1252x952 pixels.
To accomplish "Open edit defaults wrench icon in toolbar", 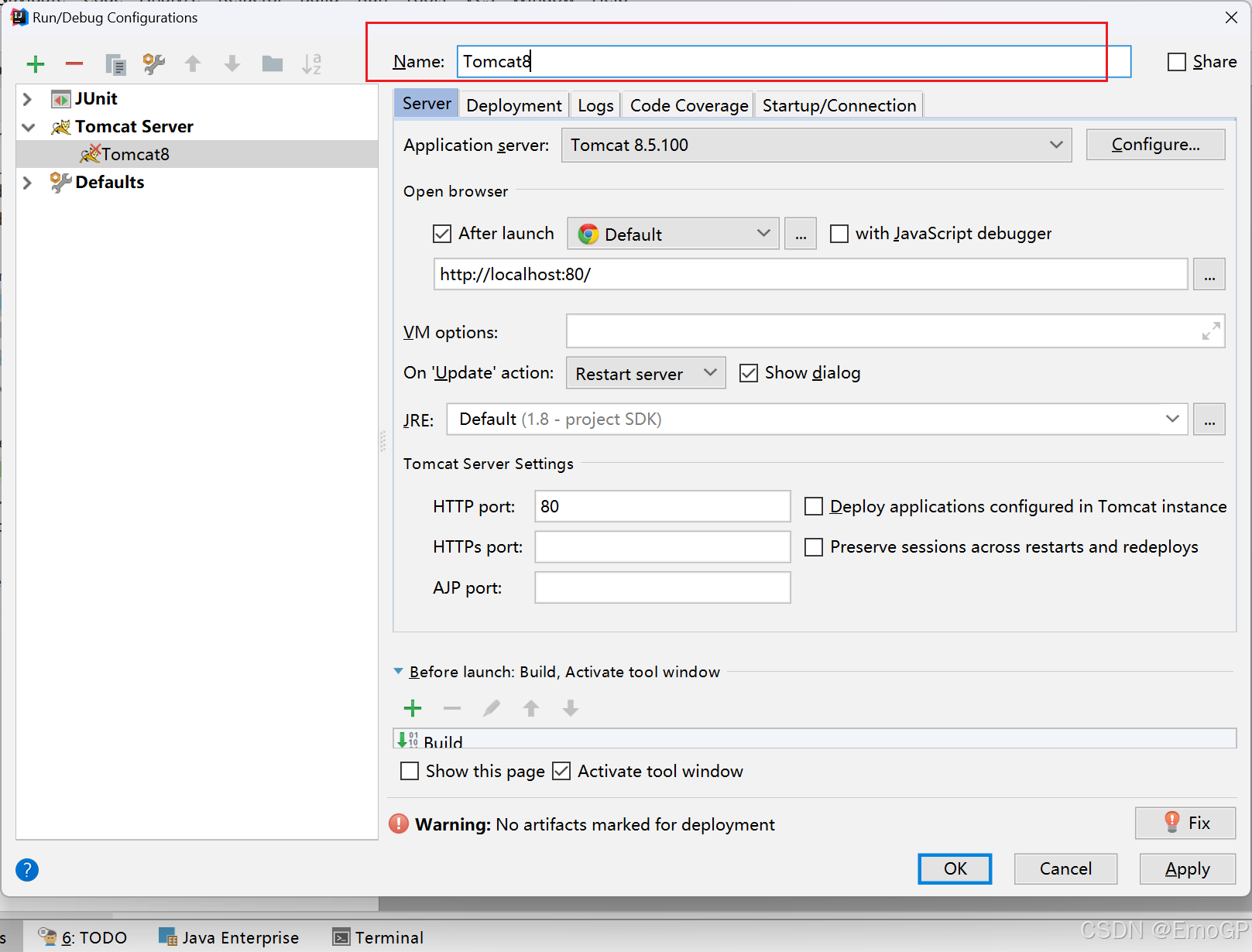I will coord(154,64).
